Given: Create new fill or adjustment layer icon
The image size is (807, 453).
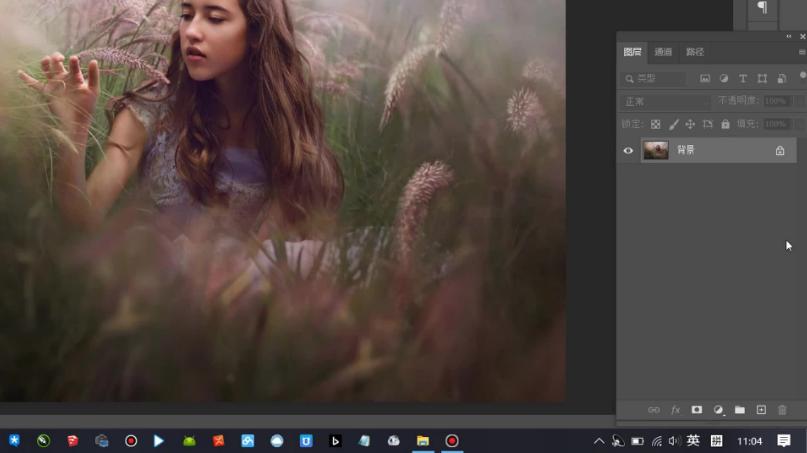Looking at the screenshot, I should pos(718,410).
